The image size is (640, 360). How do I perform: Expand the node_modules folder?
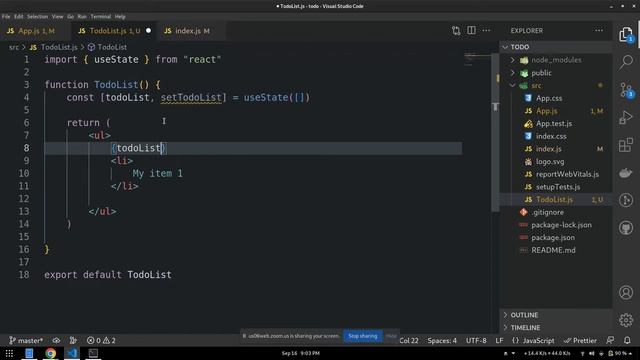pyautogui.click(x=556, y=60)
